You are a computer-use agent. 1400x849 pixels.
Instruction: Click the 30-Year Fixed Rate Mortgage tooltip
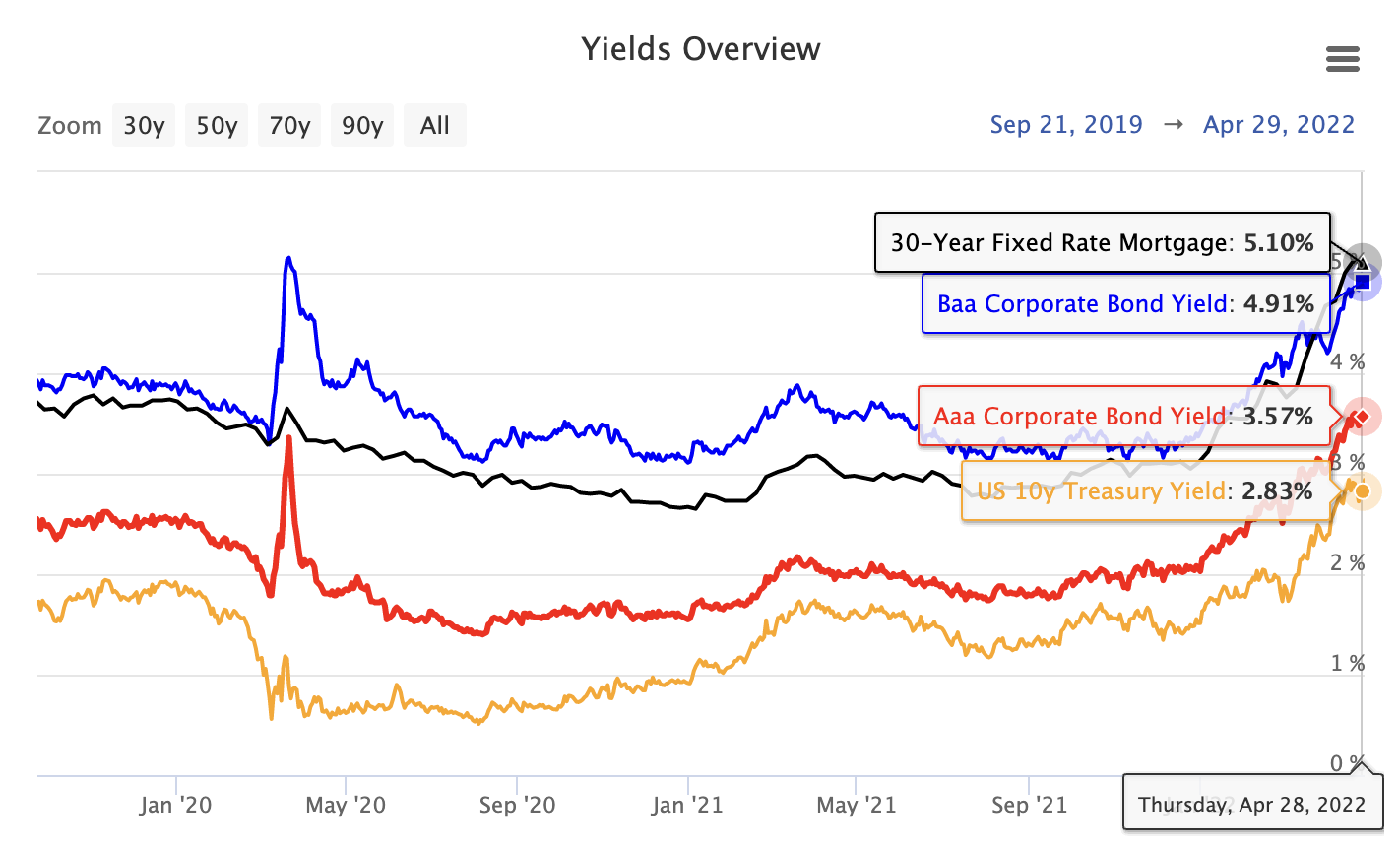[x=1102, y=243]
